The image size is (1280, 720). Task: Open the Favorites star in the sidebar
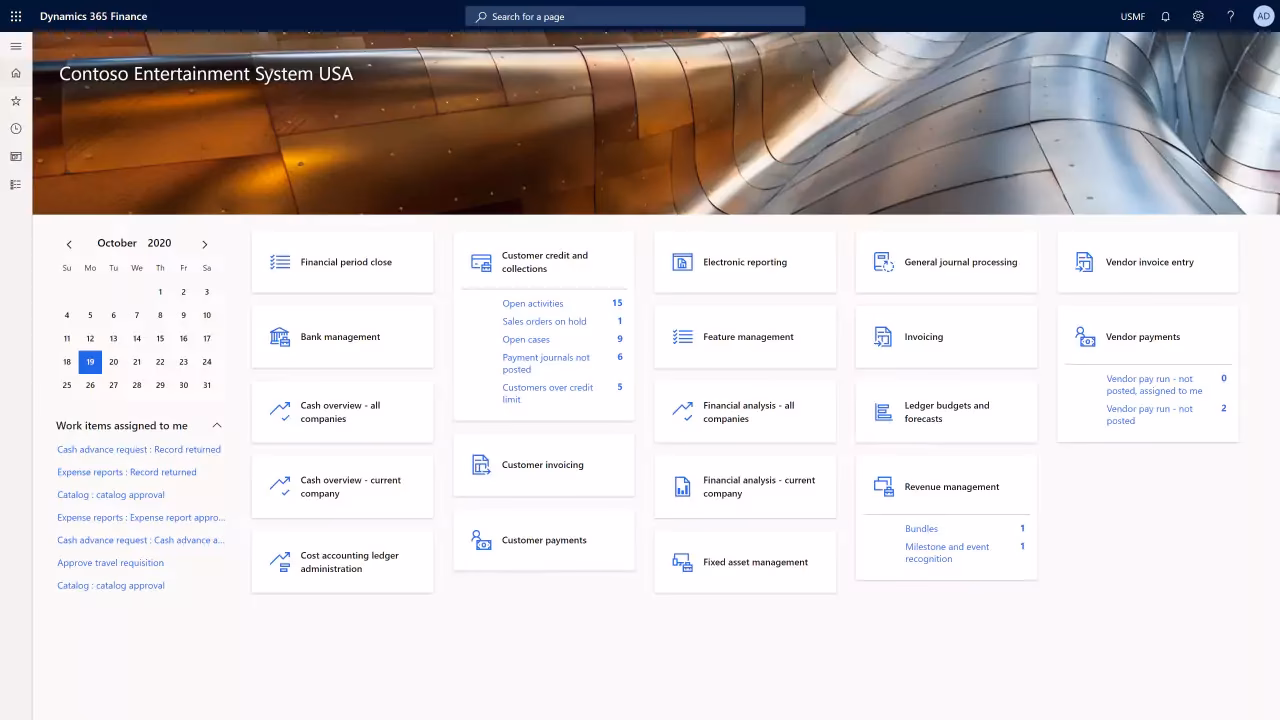pyautogui.click(x=15, y=100)
